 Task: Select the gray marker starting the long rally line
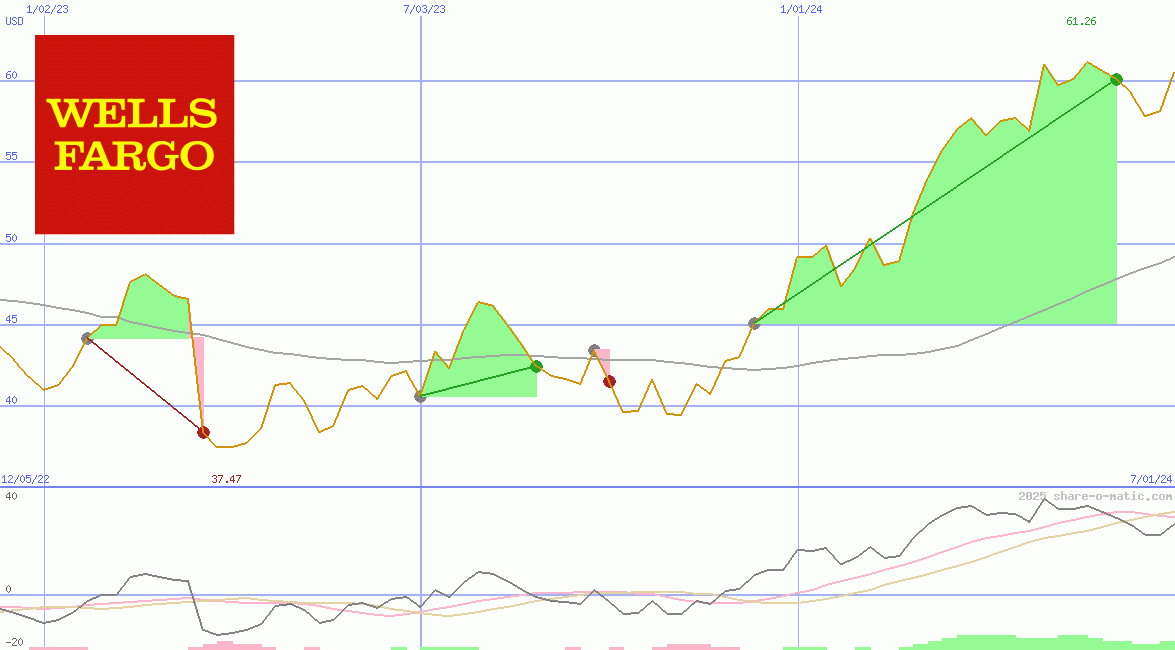click(x=754, y=322)
